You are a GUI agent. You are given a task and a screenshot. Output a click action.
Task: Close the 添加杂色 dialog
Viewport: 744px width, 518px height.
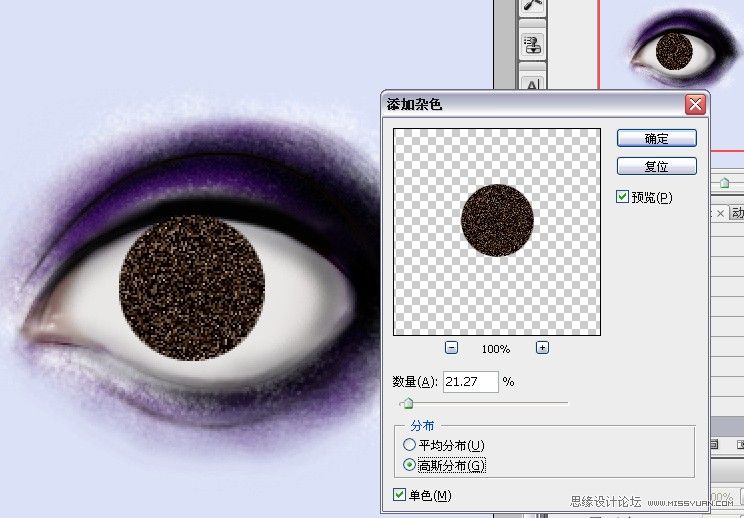click(x=695, y=104)
